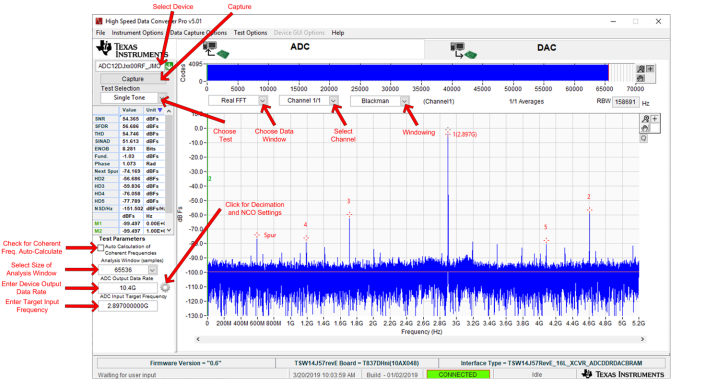Viewport: 709px width, 380px height.
Task: Click THD value 54.746
Action: pos(131,134)
